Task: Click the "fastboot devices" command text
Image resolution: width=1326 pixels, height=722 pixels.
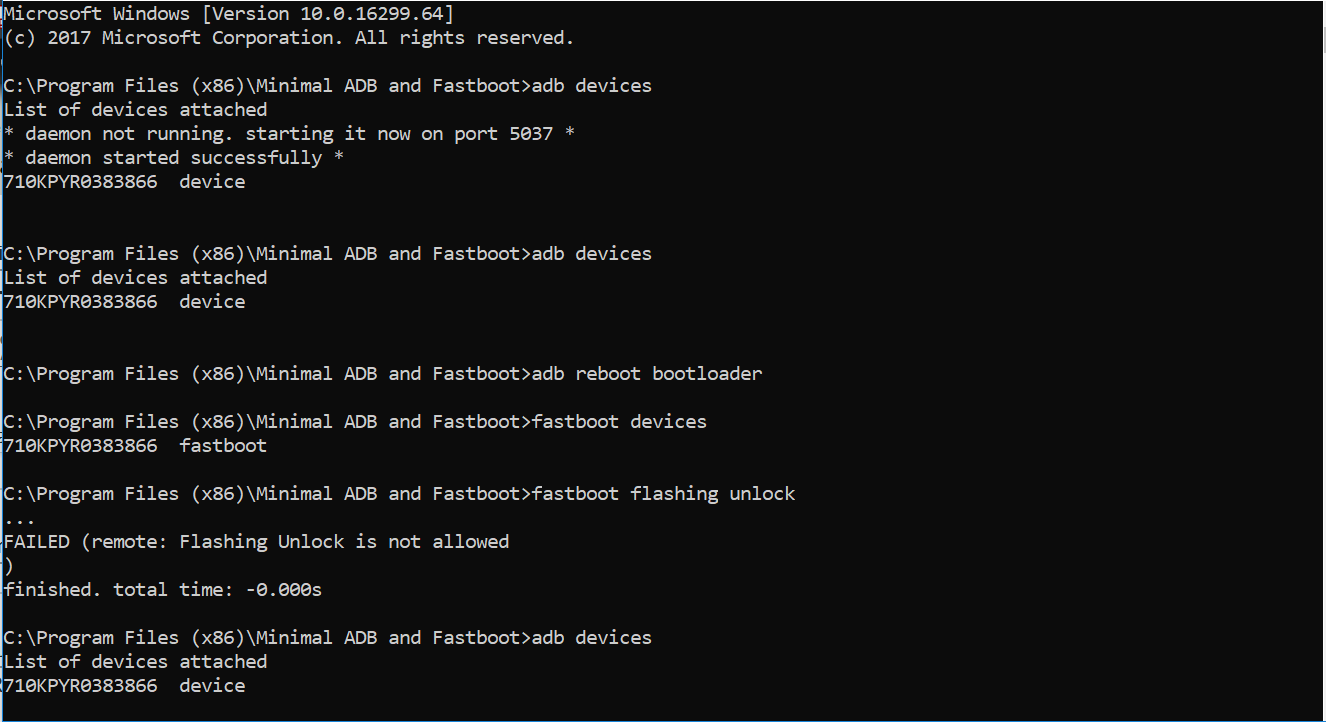Action: point(619,422)
